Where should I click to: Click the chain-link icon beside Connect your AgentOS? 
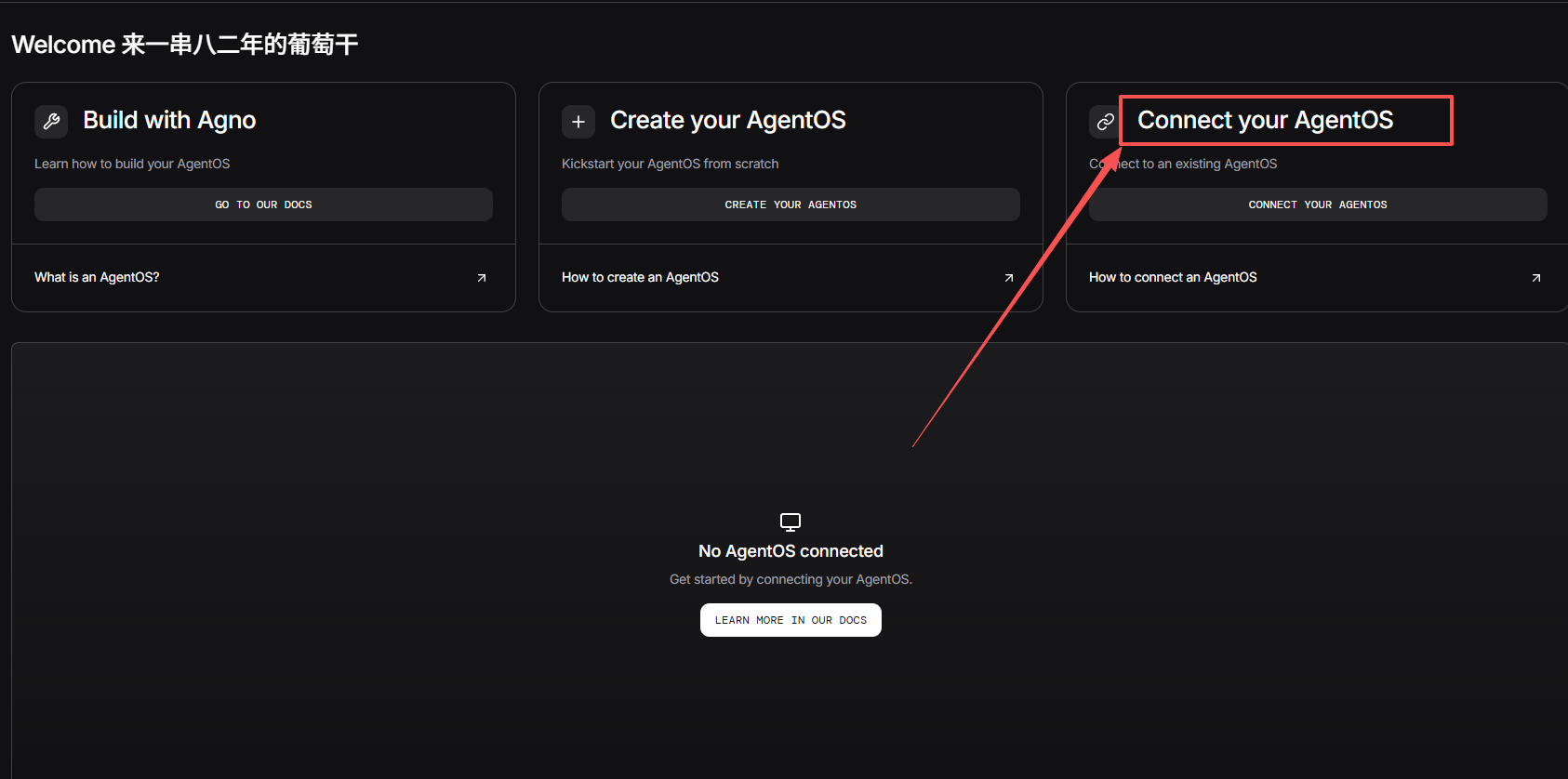(x=1104, y=122)
